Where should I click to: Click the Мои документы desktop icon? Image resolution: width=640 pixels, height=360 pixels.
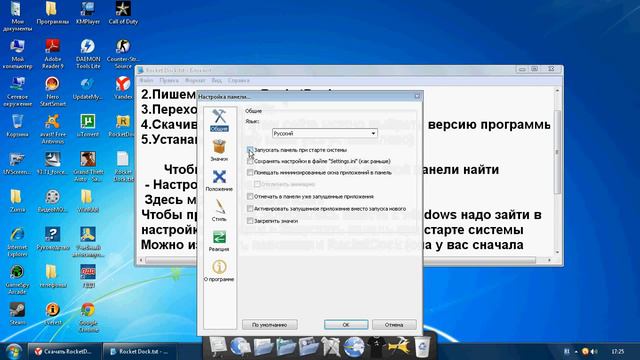pos(17,16)
